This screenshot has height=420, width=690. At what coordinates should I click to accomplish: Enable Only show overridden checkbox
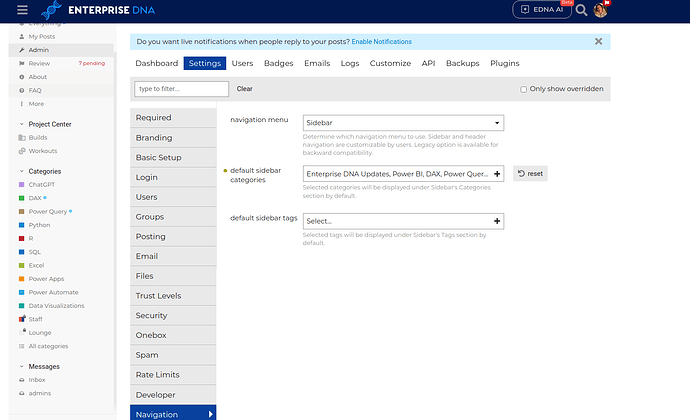coord(523,89)
